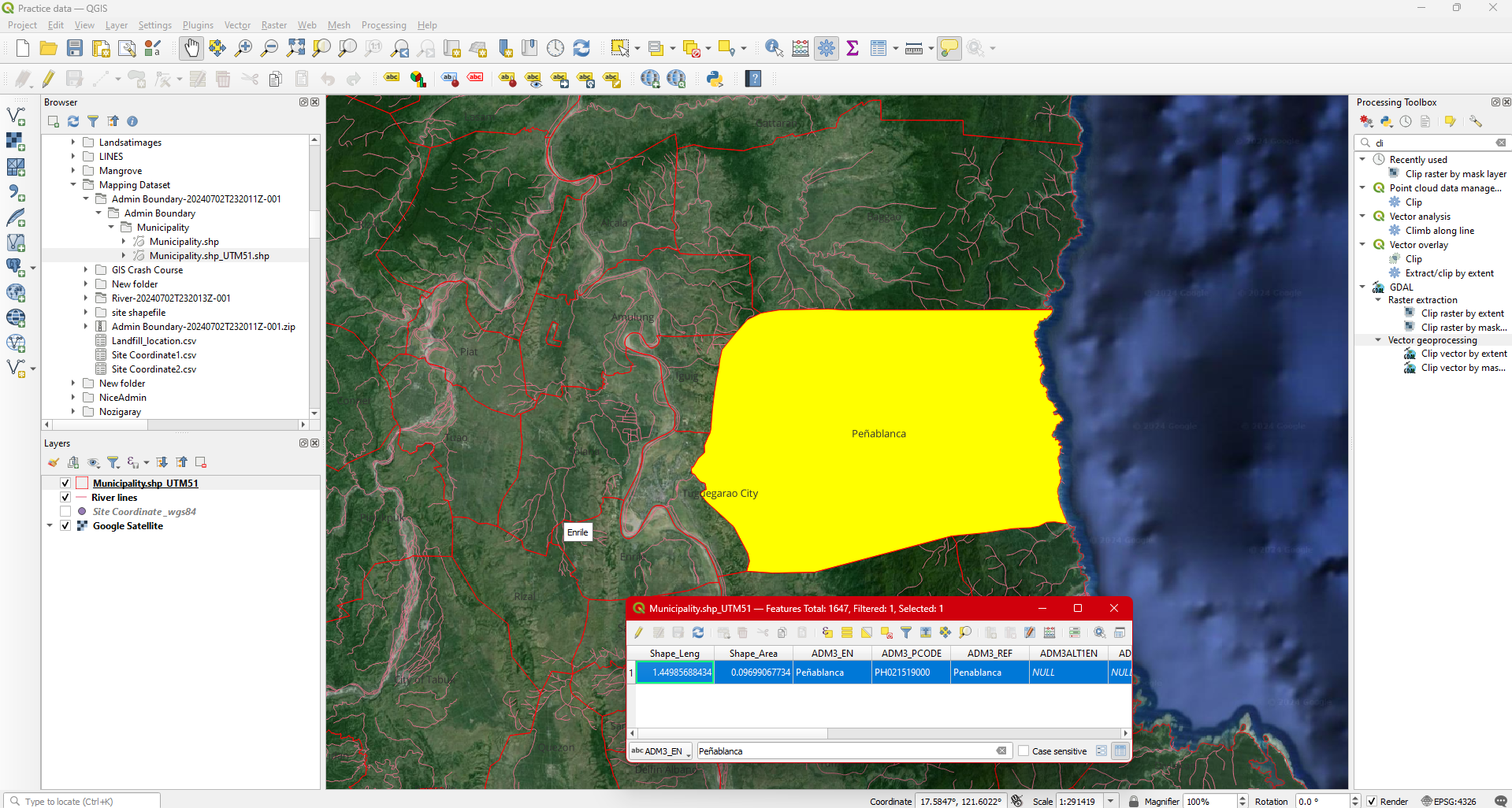Open the ADM3_EN filter field dropdown
Viewport: 1512px width, 808px height.
(x=660, y=751)
